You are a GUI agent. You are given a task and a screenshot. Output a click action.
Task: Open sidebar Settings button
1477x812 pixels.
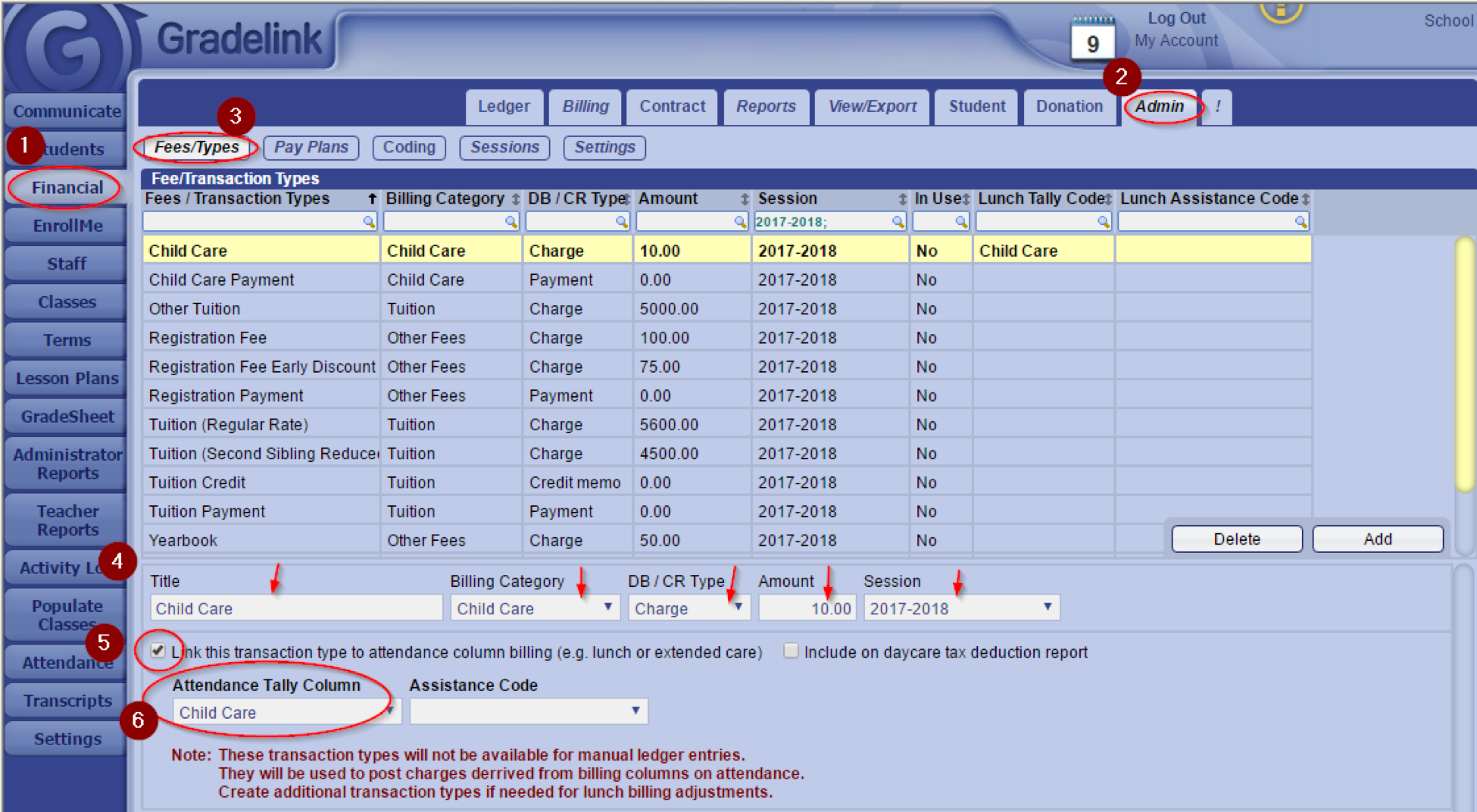click(67, 739)
